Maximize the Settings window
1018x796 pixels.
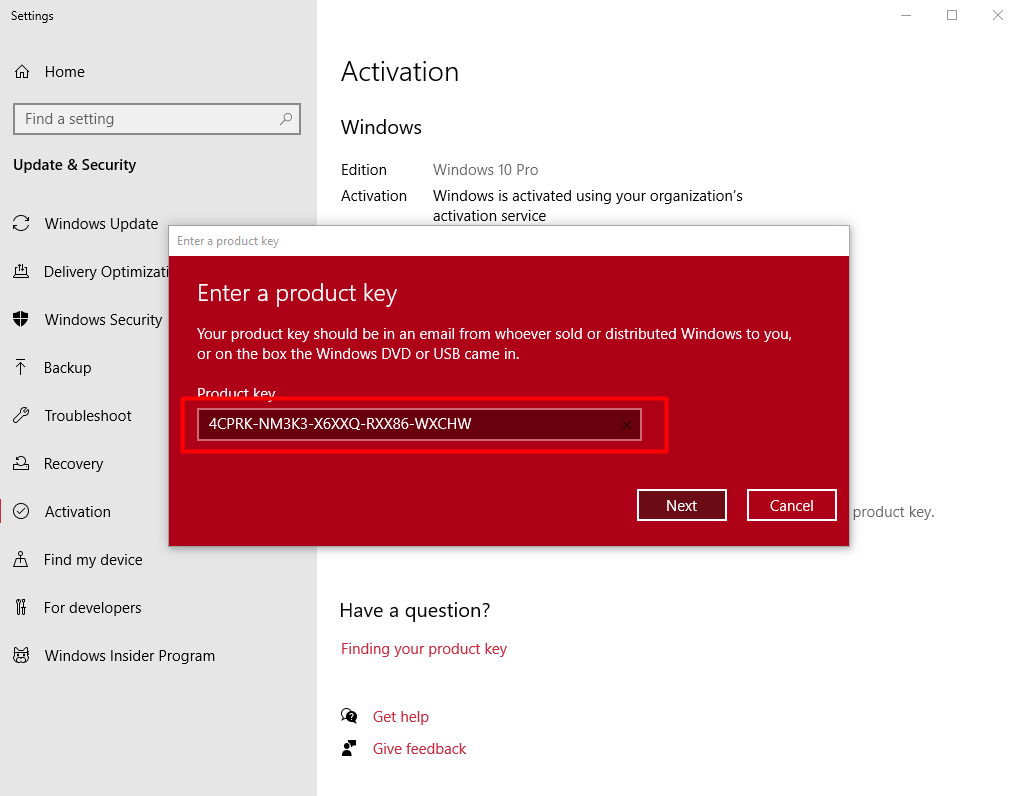952,16
